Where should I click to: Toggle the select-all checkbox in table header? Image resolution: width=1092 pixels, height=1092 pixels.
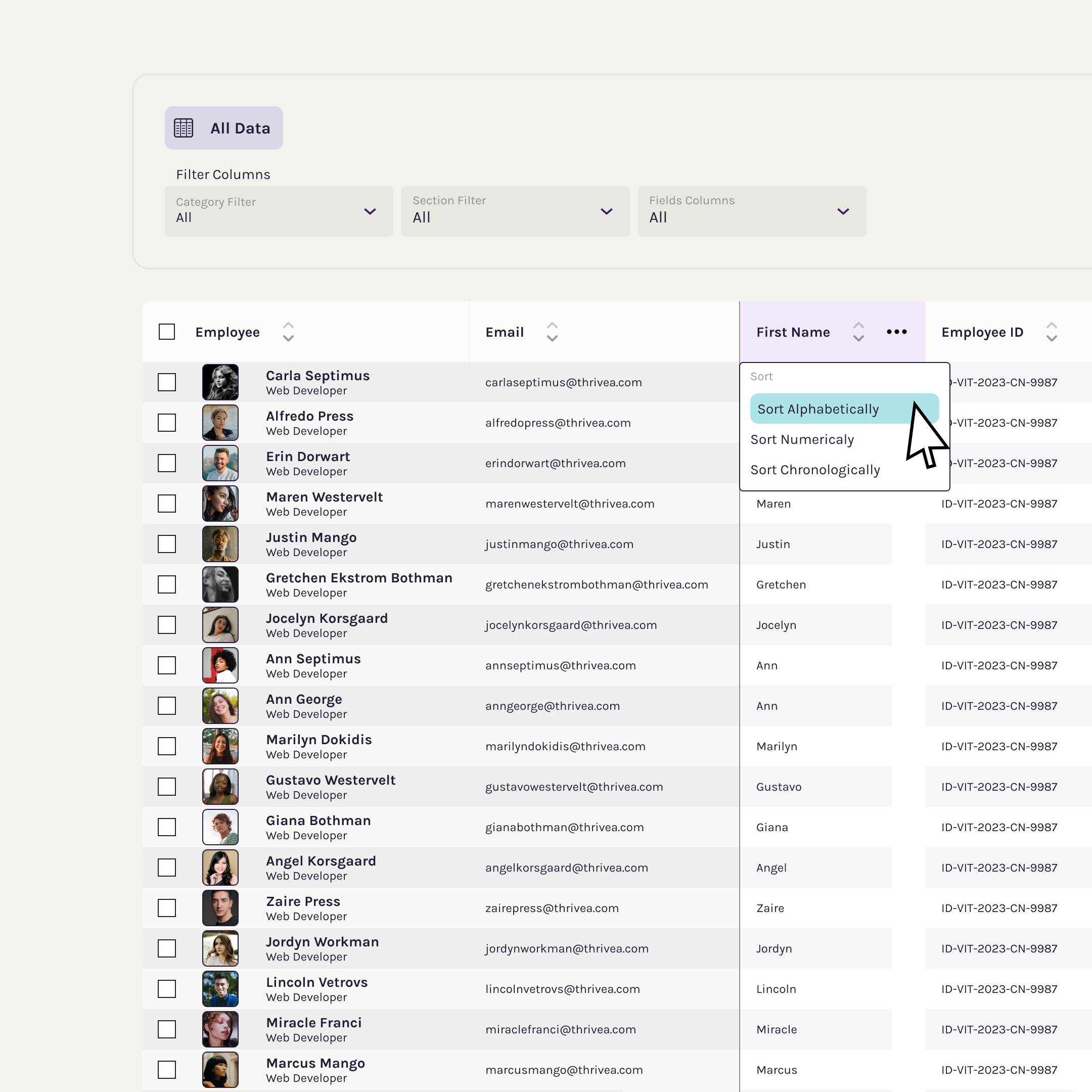[x=167, y=332]
